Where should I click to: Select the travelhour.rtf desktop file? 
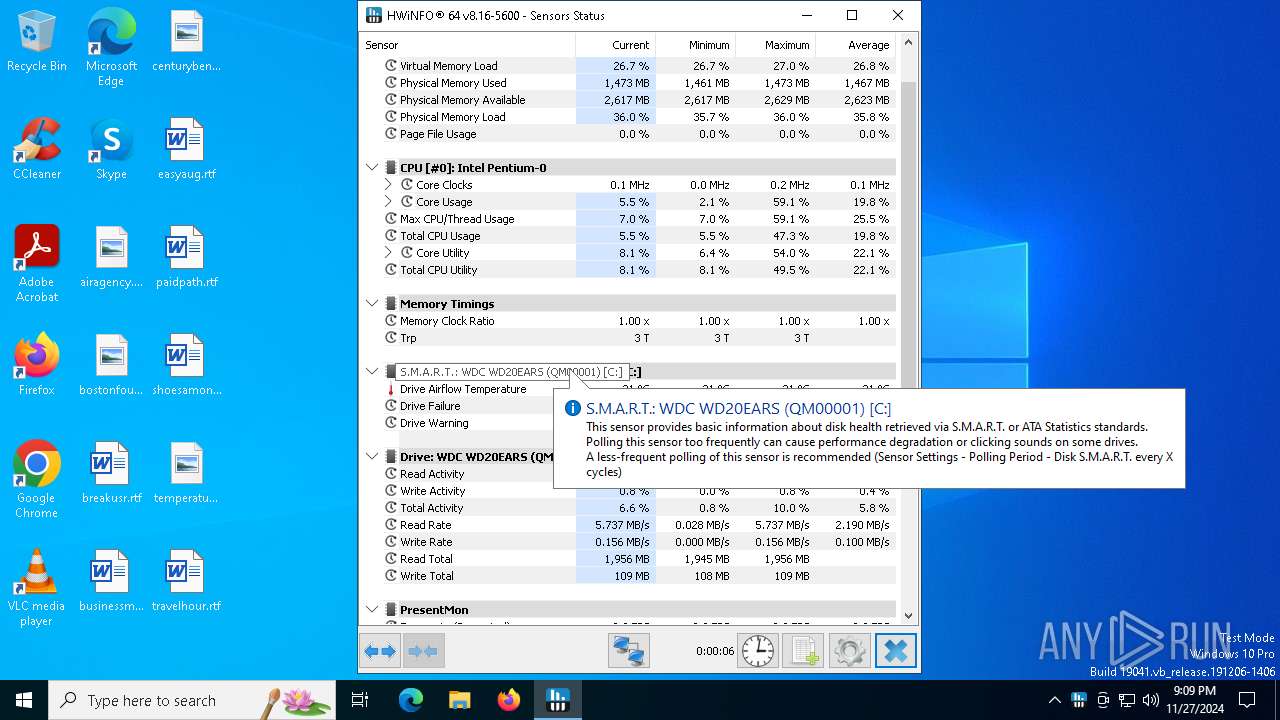coord(186,581)
